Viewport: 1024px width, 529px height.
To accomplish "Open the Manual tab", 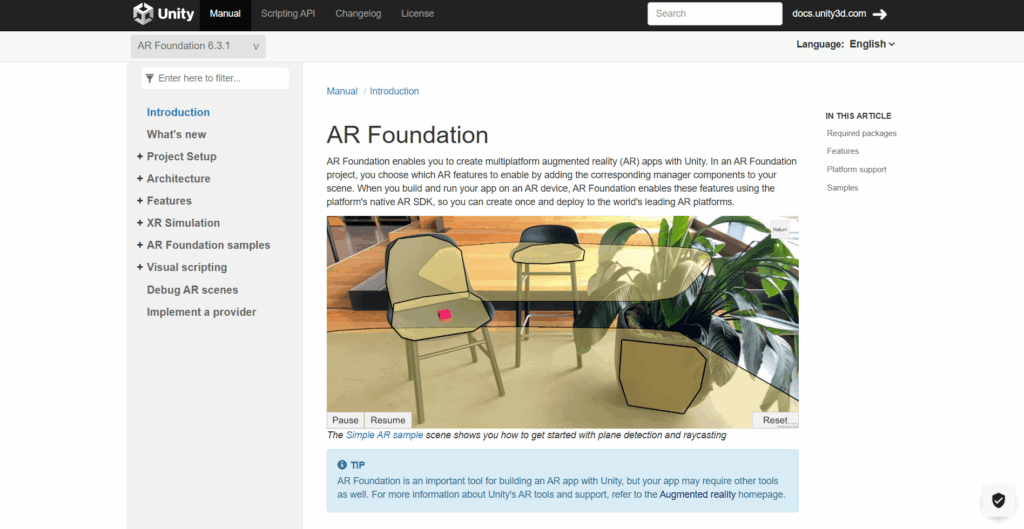I will point(225,13).
